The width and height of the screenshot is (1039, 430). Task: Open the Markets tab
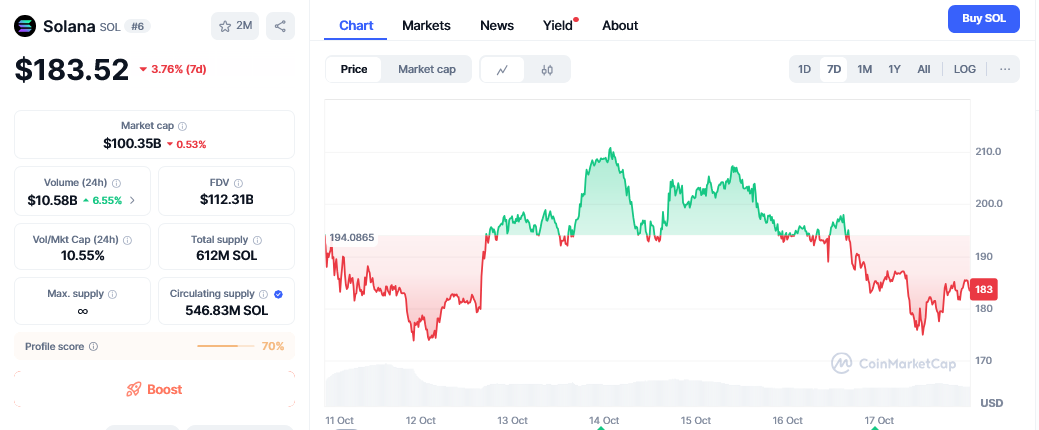click(x=426, y=25)
